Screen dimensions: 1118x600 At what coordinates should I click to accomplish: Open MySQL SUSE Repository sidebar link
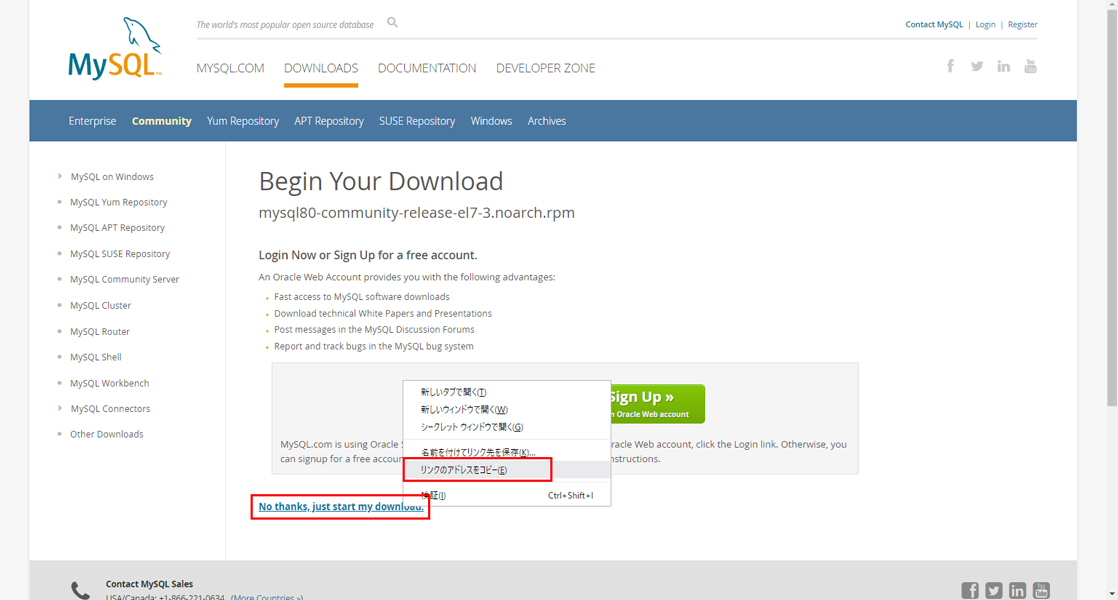pos(120,254)
